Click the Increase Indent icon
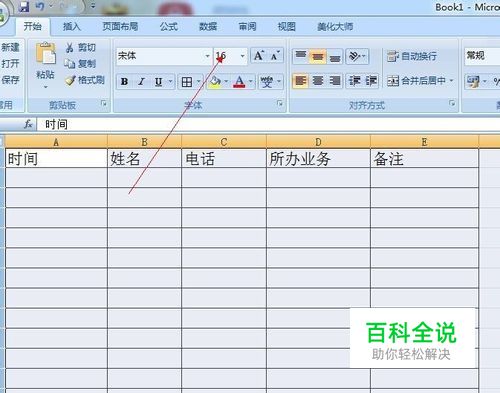The width and height of the screenshot is (500, 393). coord(371,81)
